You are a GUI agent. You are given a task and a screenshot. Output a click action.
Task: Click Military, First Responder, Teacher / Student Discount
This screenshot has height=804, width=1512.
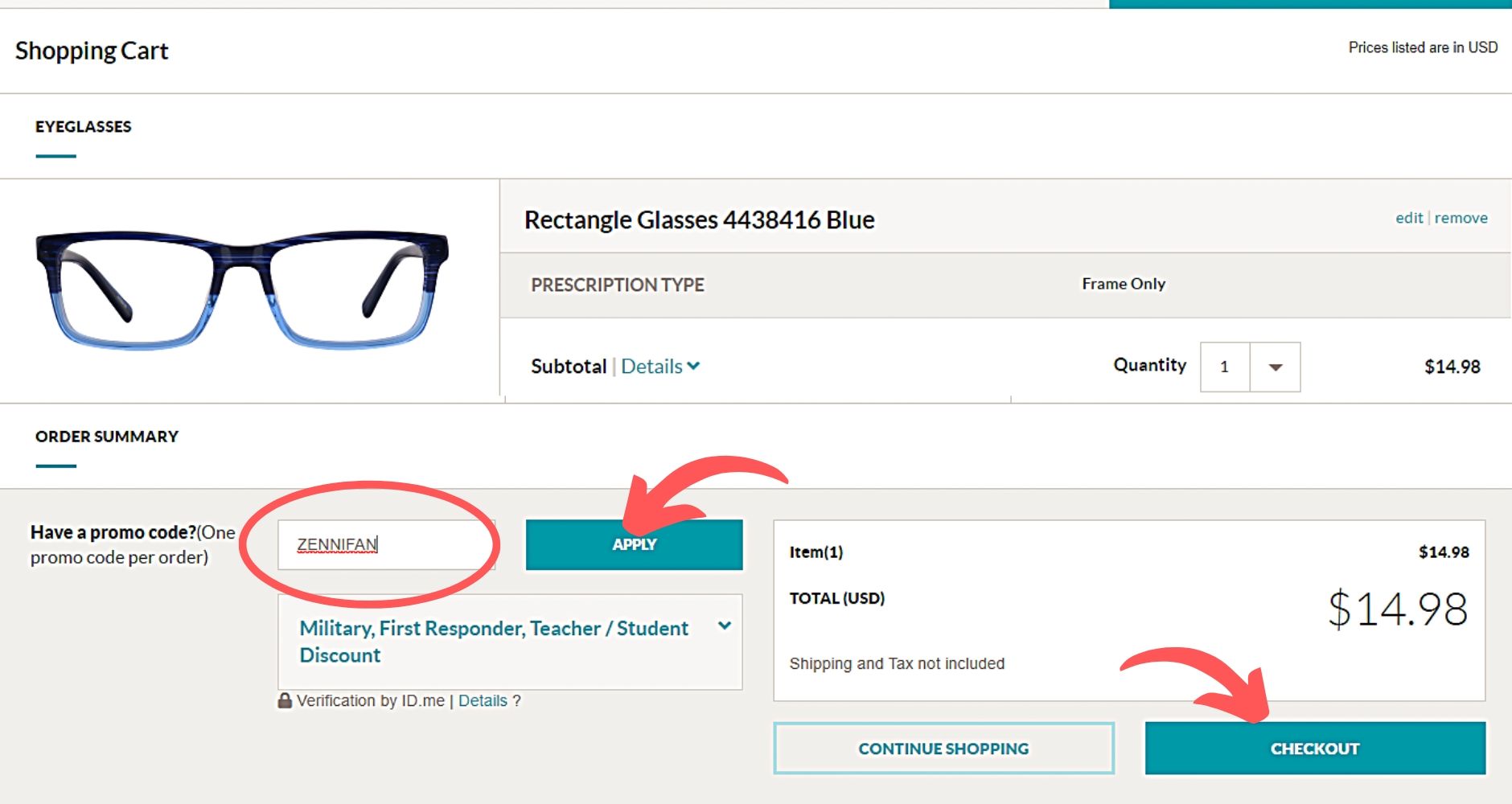[494, 641]
